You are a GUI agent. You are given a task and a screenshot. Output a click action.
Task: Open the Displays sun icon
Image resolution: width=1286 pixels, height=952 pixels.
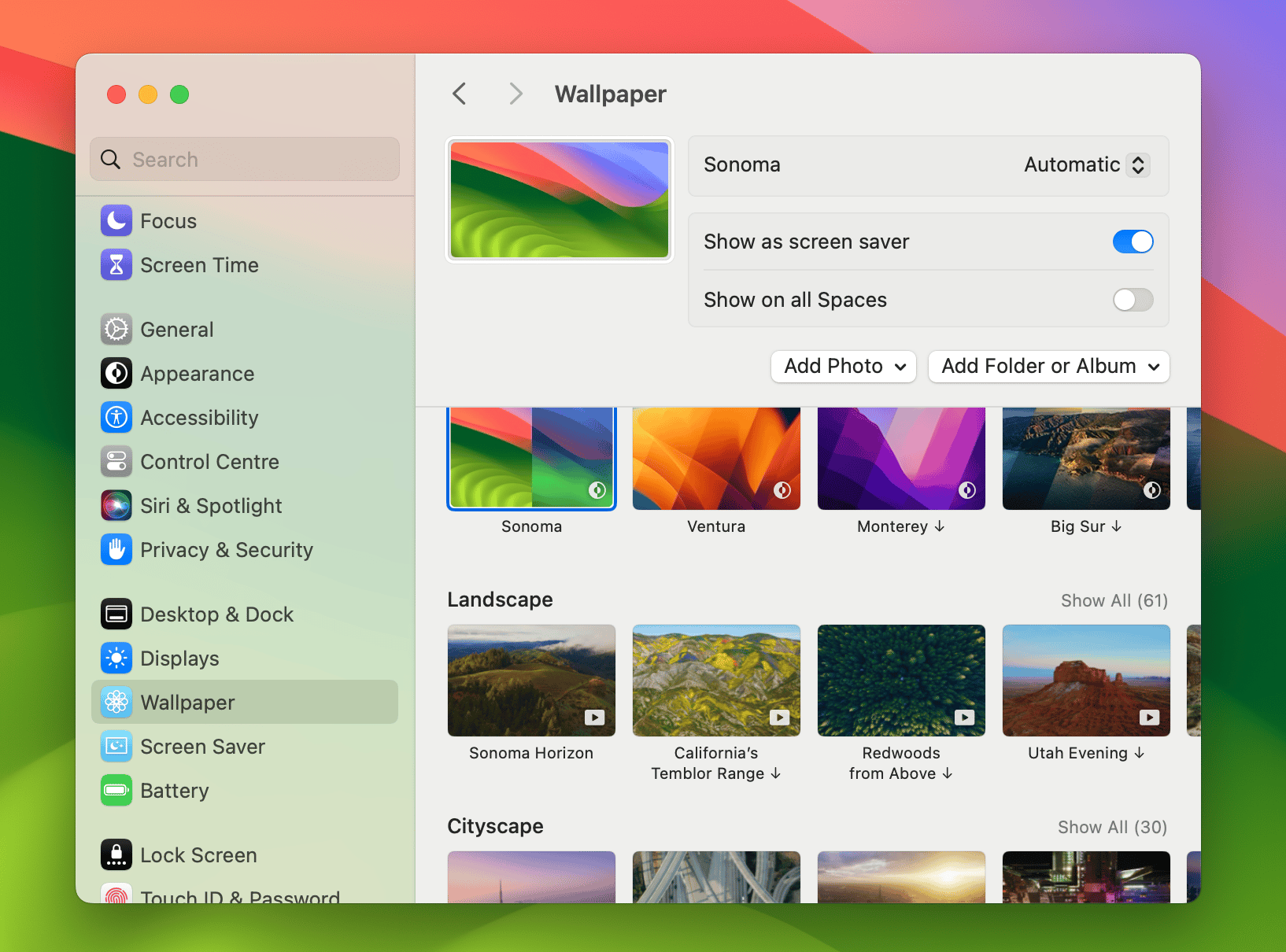(x=116, y=659)
